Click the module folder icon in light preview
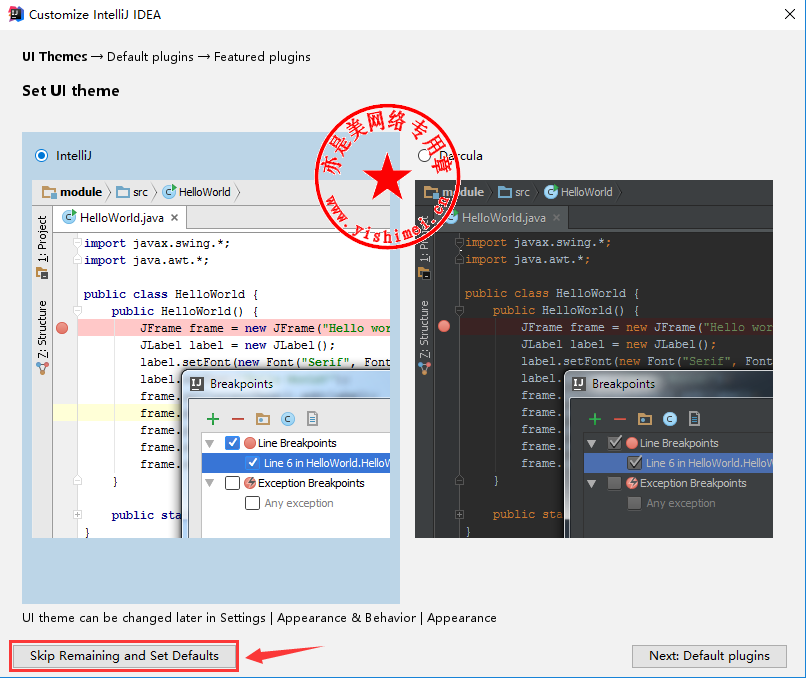Image resolution: width=806 pixels, height=678 pixels. tap(49, 192)
